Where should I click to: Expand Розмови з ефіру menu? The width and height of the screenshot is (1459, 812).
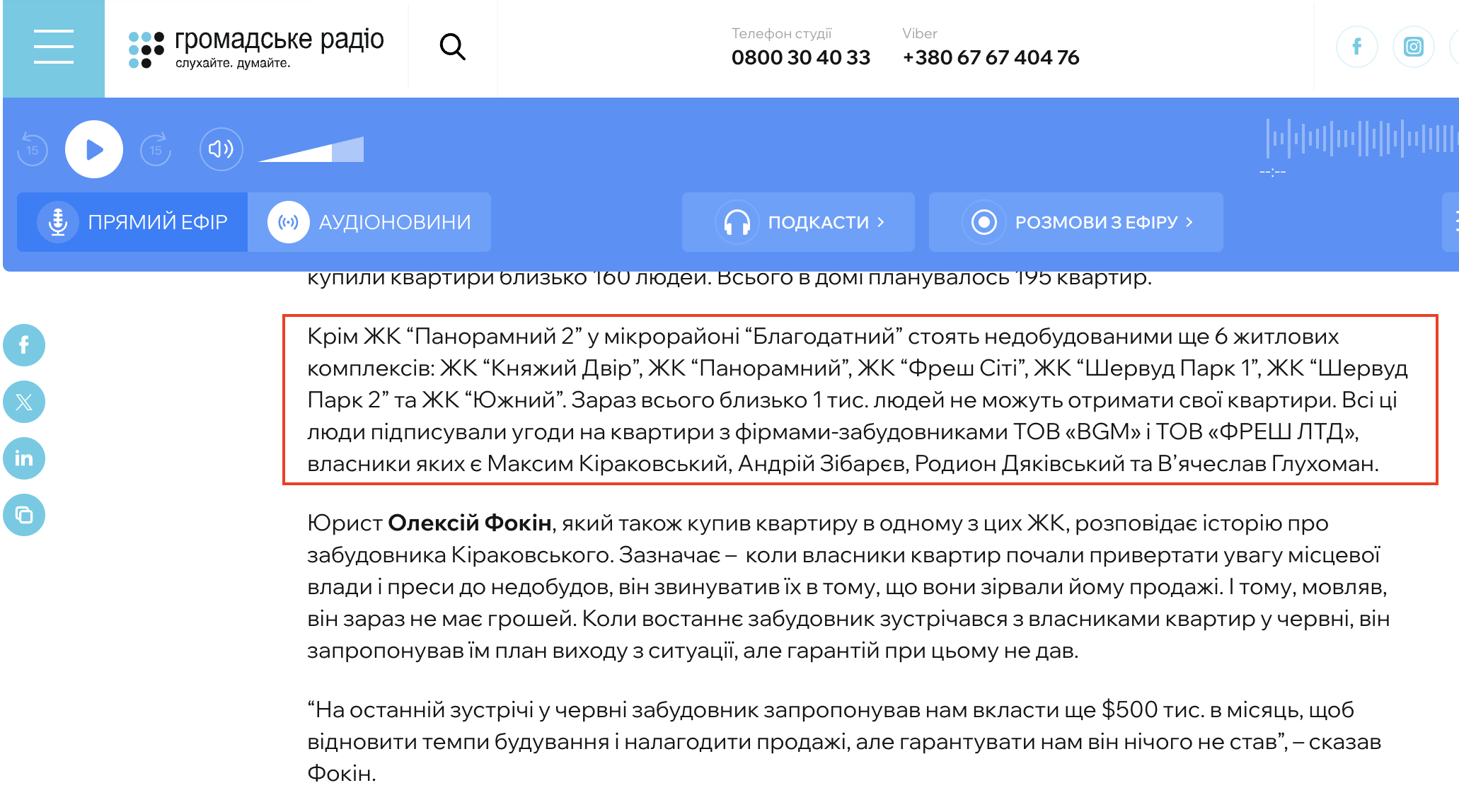(x=1075, y=222)
